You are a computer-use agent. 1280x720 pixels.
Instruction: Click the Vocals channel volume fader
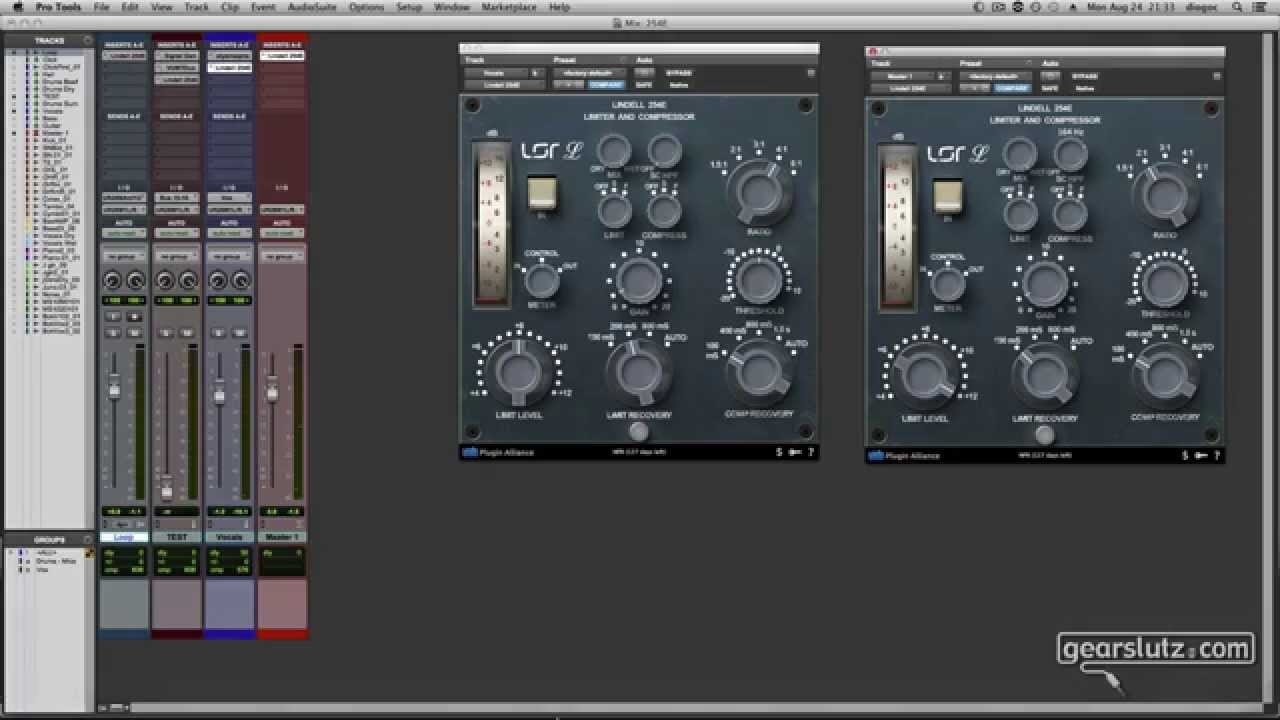pyautogui.click(x=219, y=394)
